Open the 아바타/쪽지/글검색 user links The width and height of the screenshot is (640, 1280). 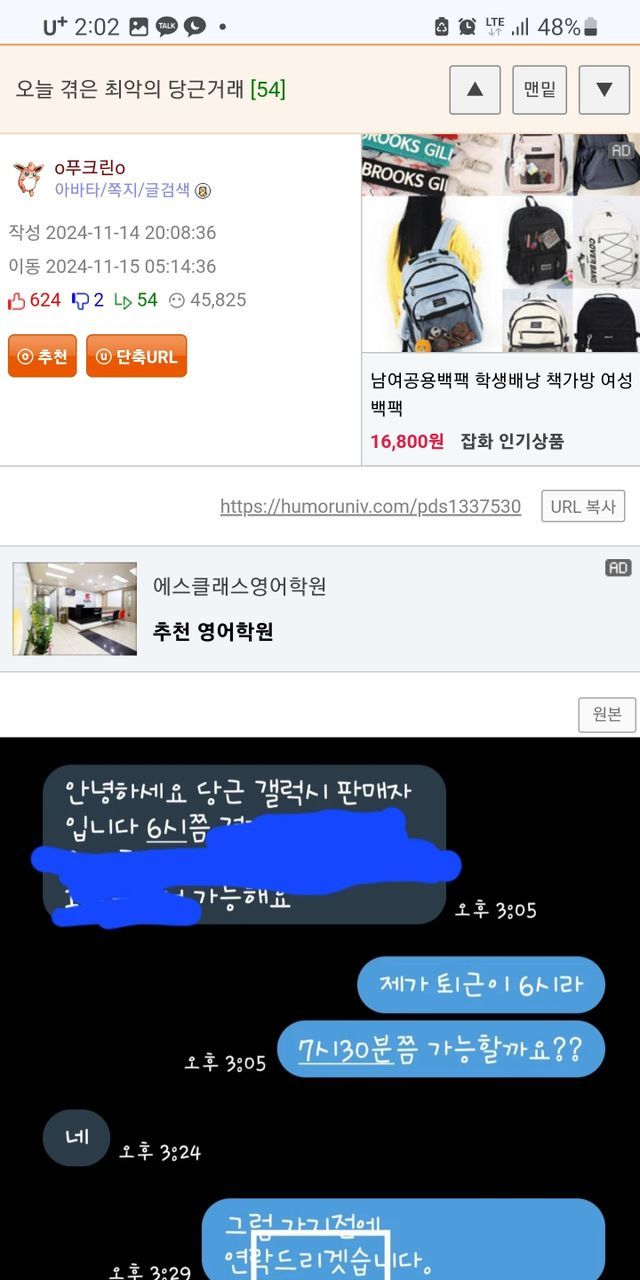(121, 191)
